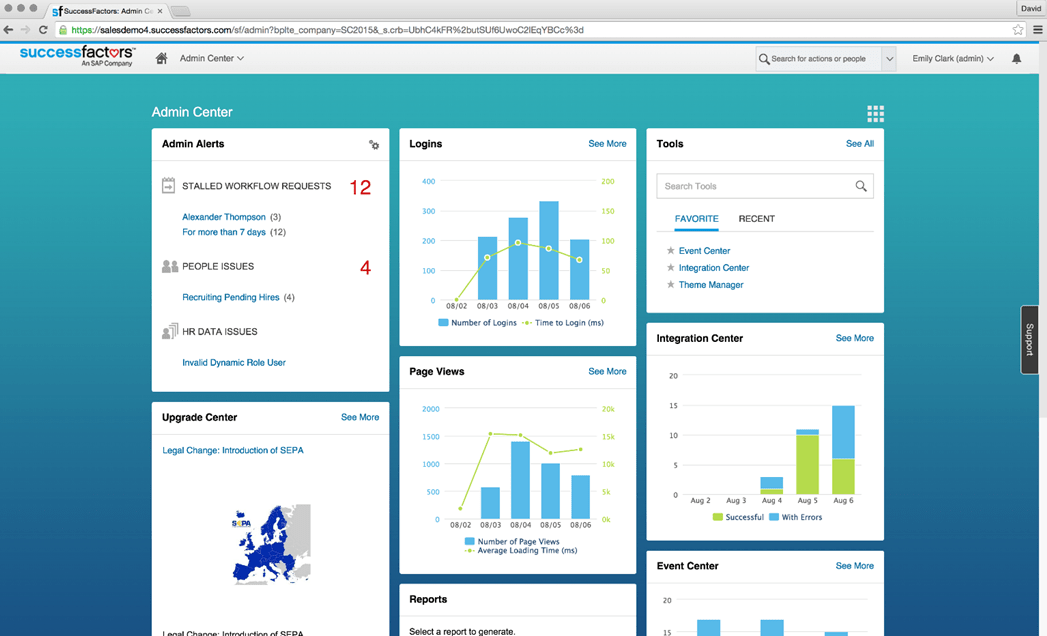Click the tile grid icon
Viewport: 1047px width, 636px height.
875,113
